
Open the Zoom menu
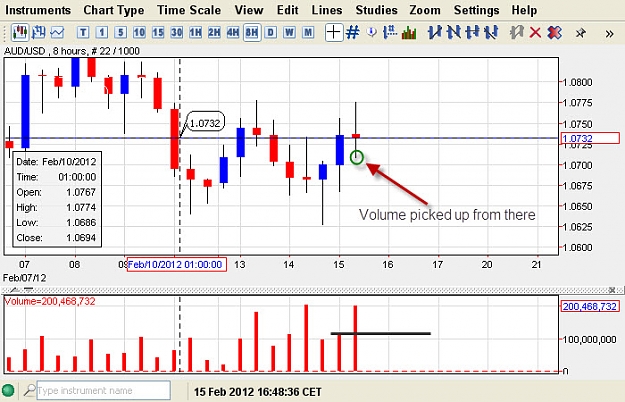[x=425, y=10]
